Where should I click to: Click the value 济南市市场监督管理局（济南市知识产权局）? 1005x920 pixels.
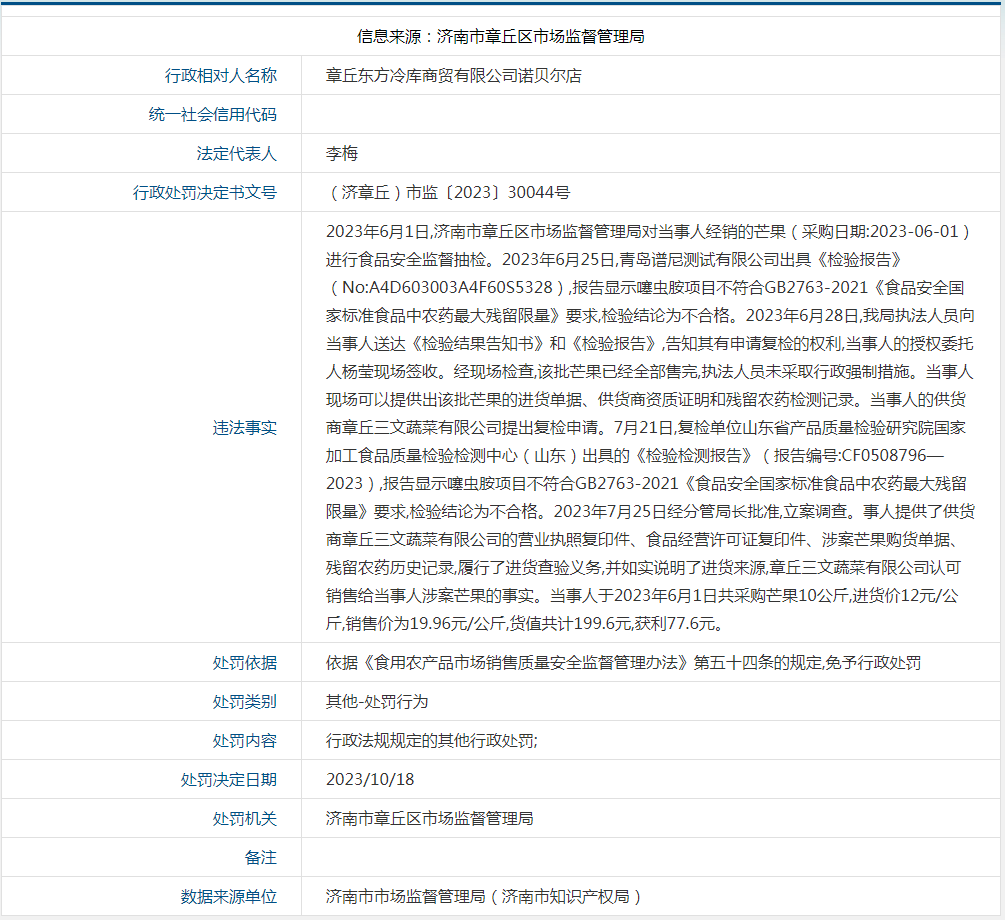[485, 897]
